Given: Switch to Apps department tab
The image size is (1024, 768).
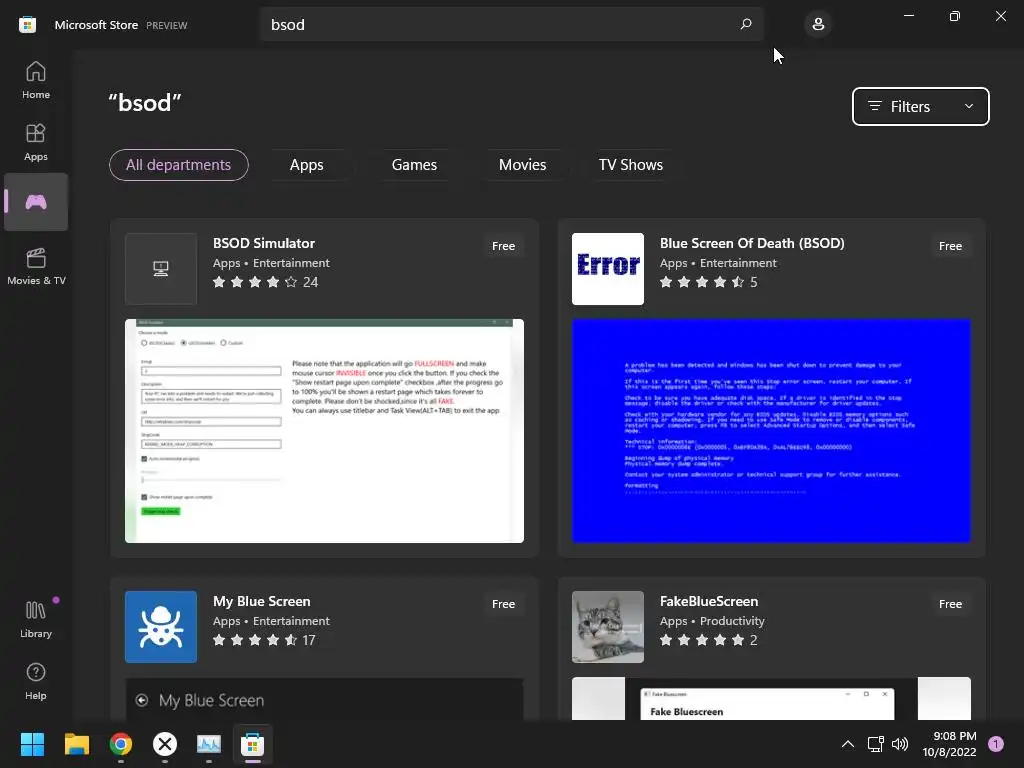Looking at the screenshot, I should [x=306, y=165].
